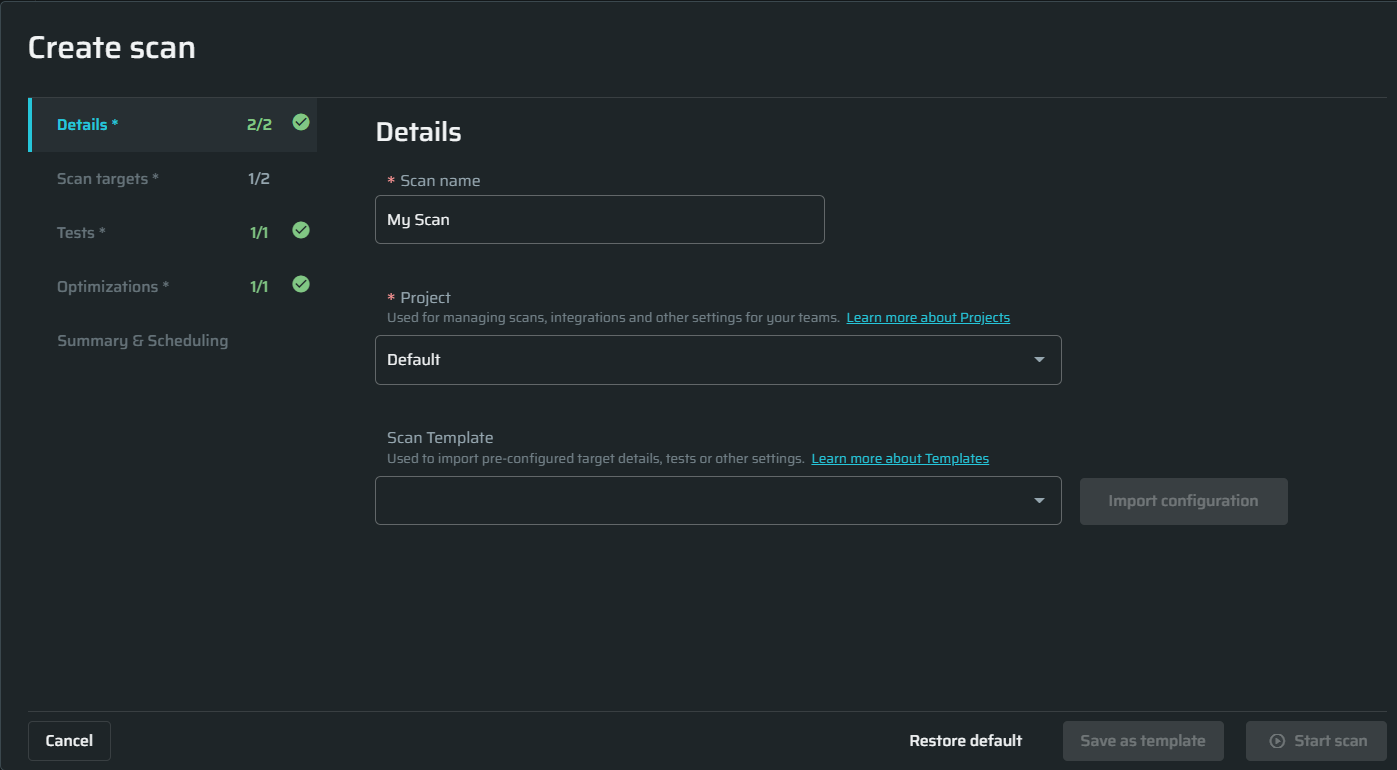Click the green checkmark beside Details step
This screenshot has height=770, width=1397.
point(300,124)
